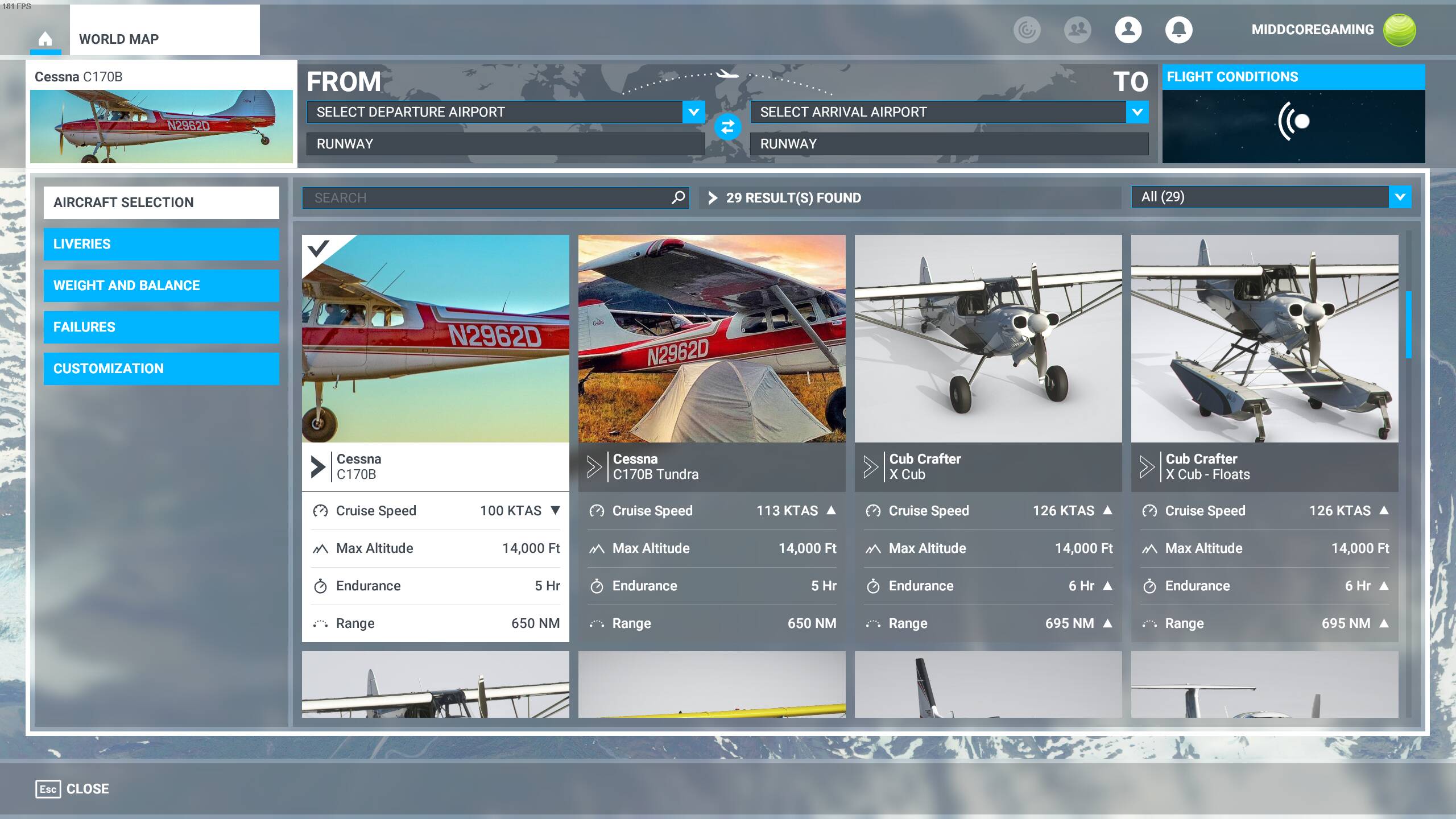
Task: Click the arrow beside Cessna C170B
Action: point(317,467)
